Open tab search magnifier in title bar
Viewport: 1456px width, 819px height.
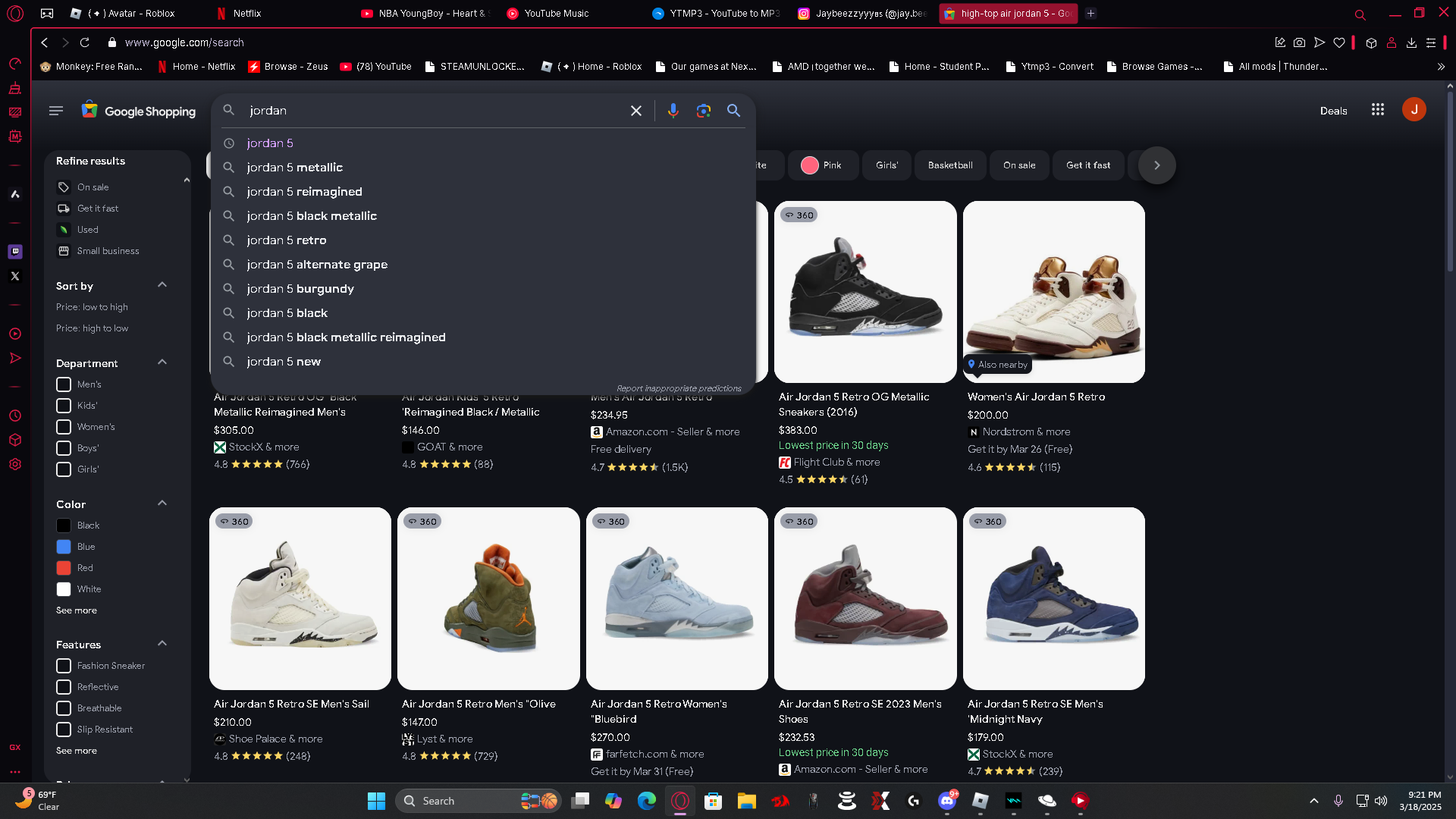point(1360,14)
